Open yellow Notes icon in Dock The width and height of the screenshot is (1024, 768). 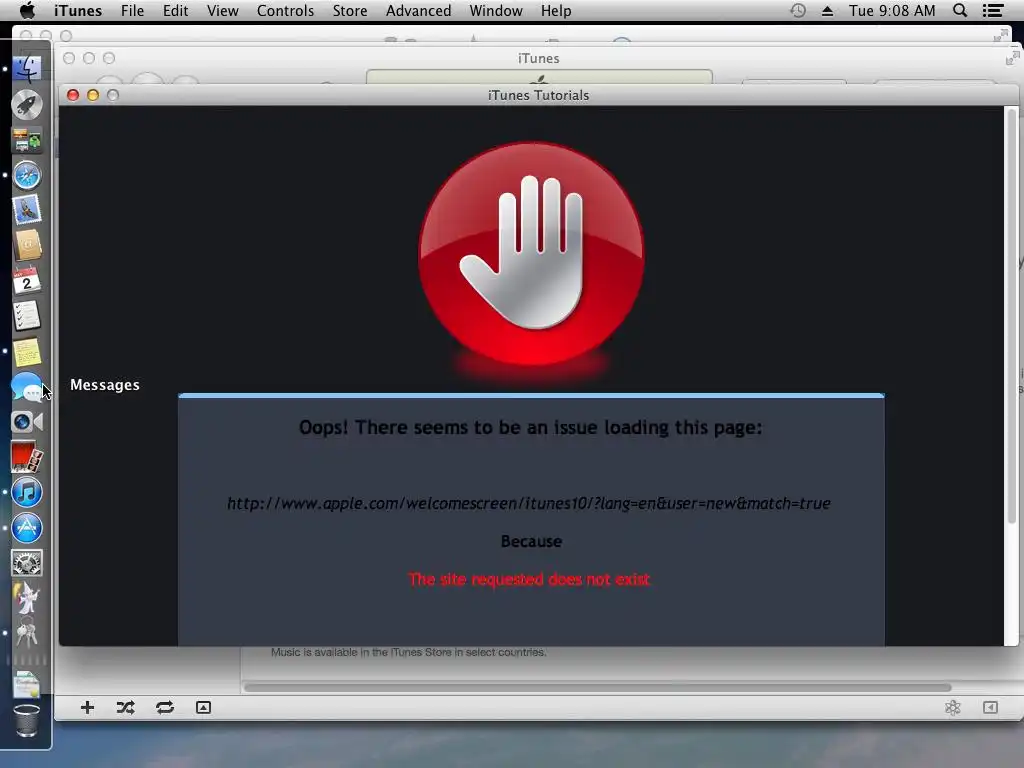(x=27, y=351)
